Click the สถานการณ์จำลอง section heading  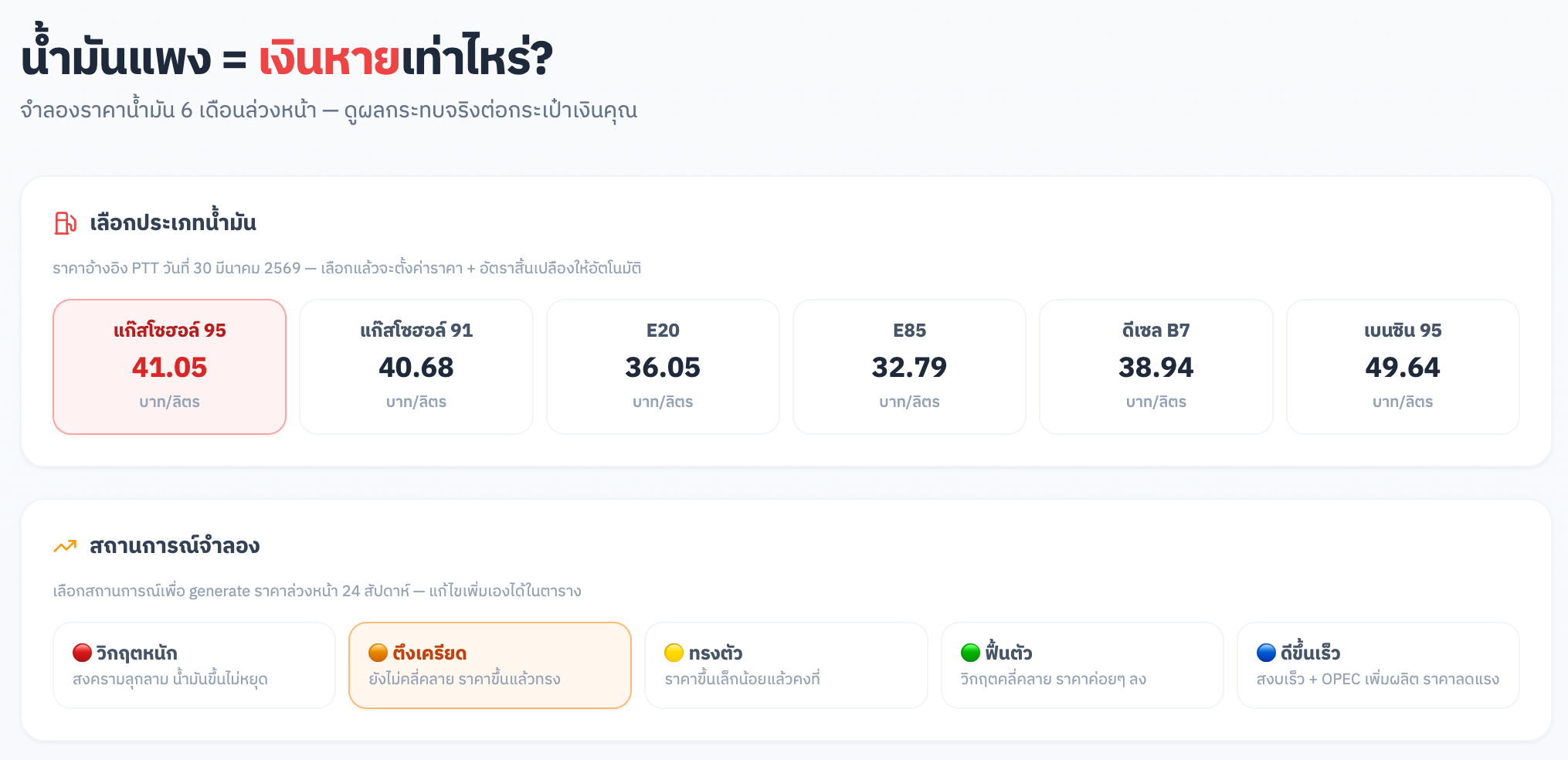click(175, 546)
